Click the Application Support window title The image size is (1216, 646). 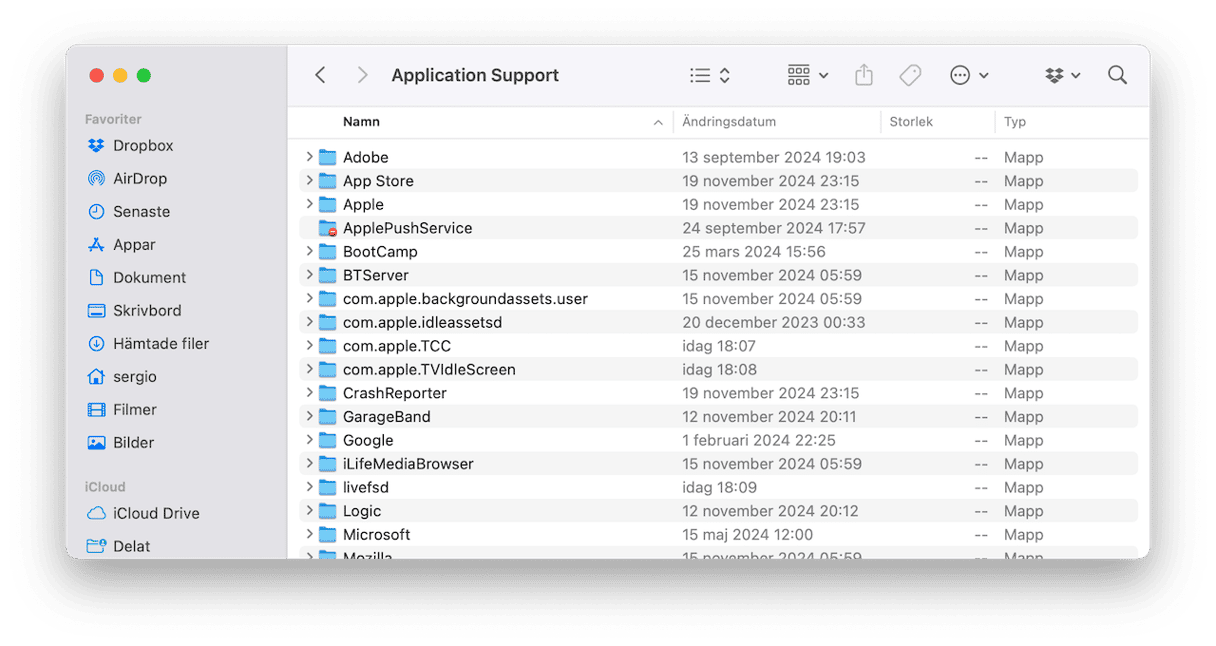click(x=475, y=75)
